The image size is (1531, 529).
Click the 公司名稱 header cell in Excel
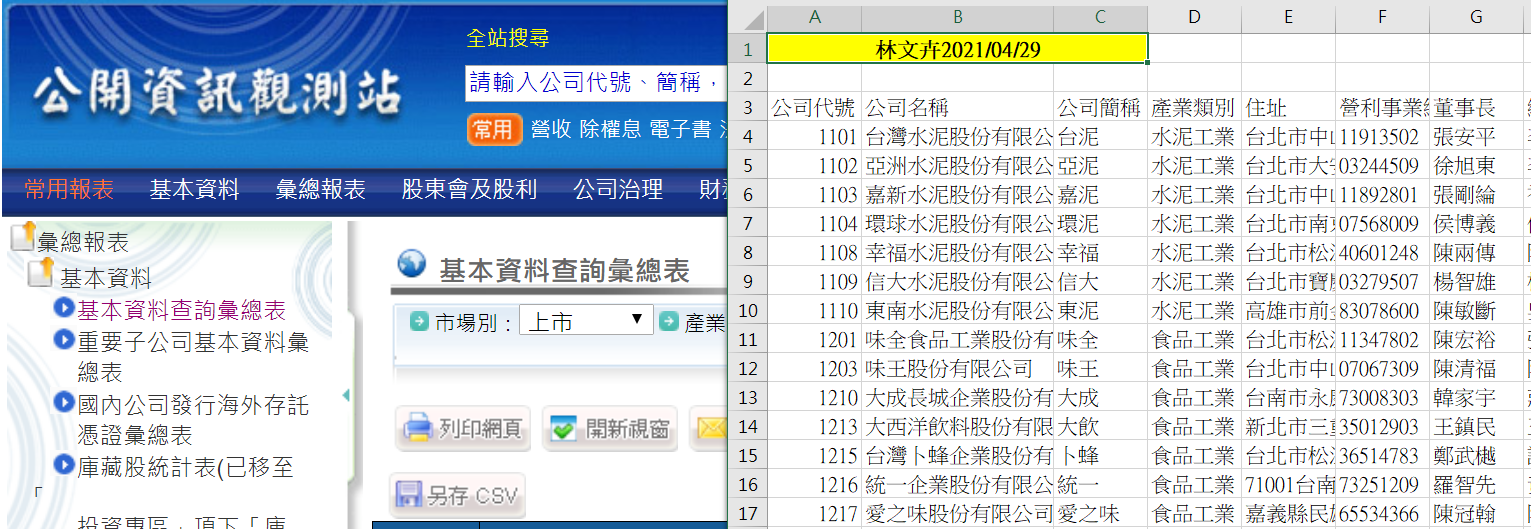point(957,108)
